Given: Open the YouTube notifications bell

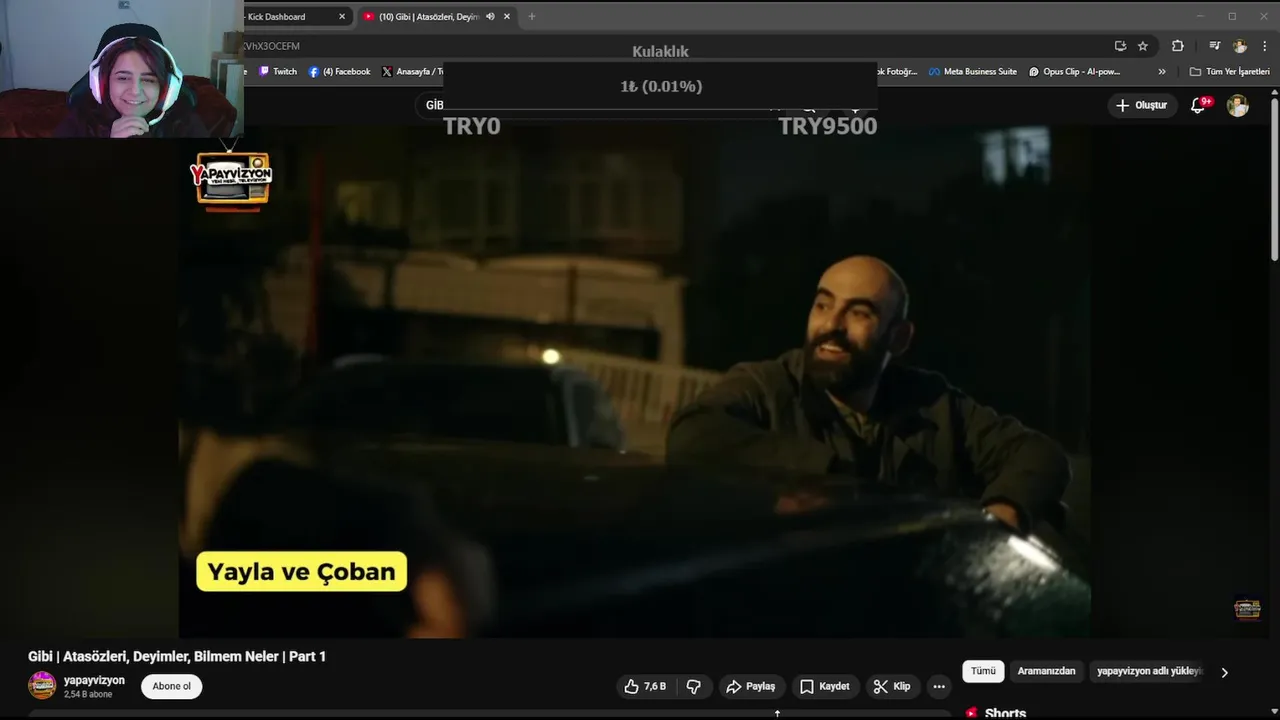Looking at the screenshot, I should 1198,105.
